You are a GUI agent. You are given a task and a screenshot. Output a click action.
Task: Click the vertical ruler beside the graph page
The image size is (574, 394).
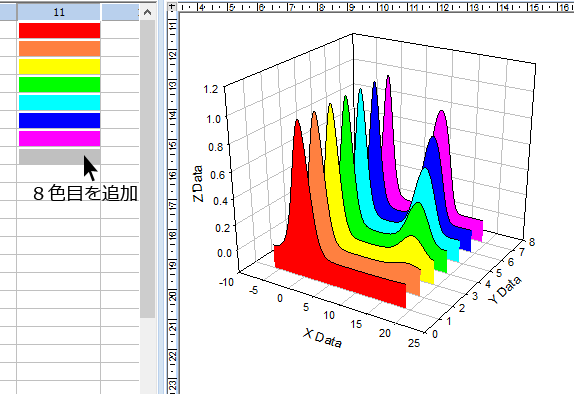pos(172,202)
